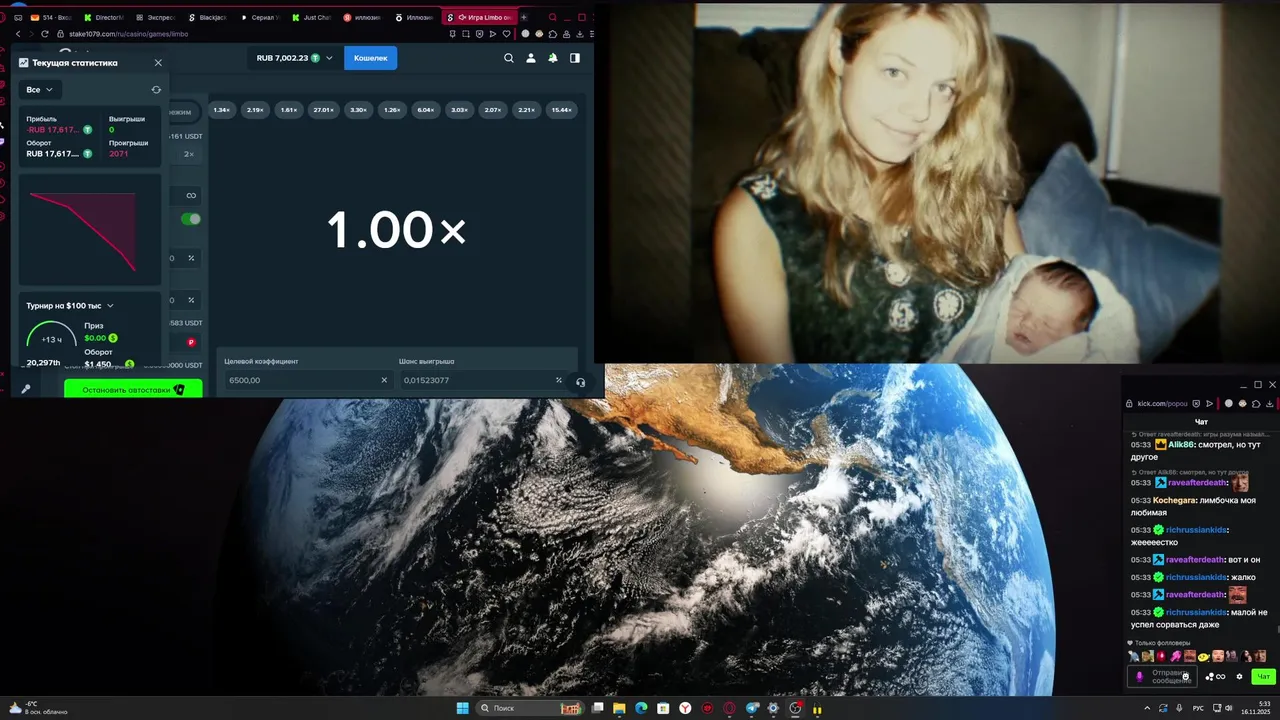Open the wrench icon below statistics panel
The image size is (1280, 720).
[26, 389]
